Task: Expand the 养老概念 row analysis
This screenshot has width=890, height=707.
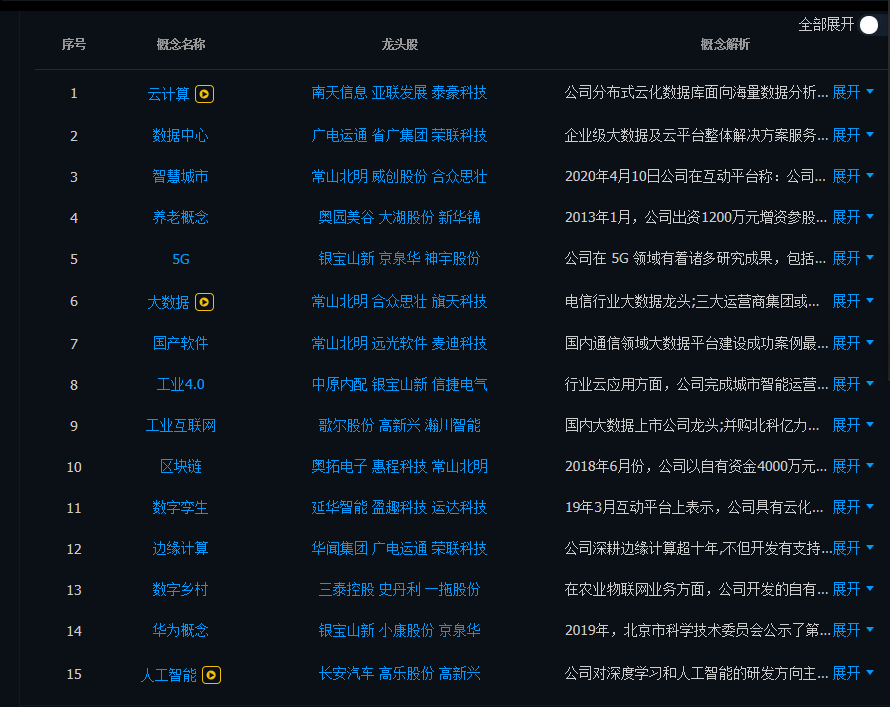Action: [853, 217]
